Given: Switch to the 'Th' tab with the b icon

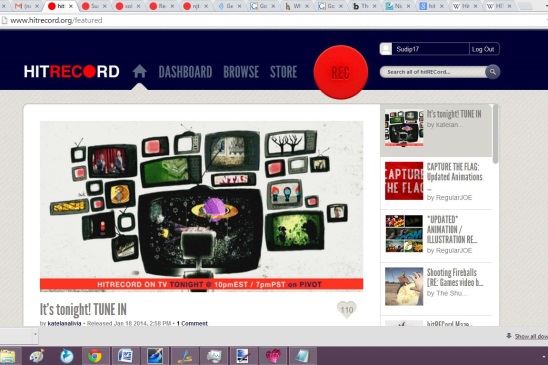Looking at the screenshot, I should (x=365, y=6).
